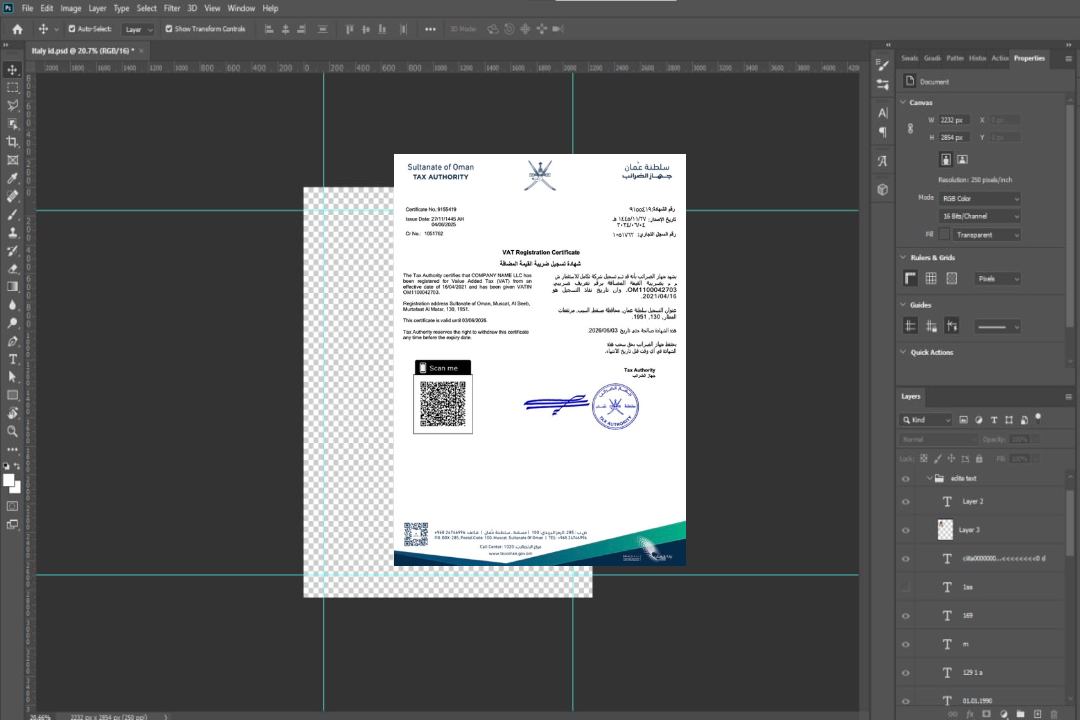Collapse the 'edite text' layer group
This screenshot has width=1080, height=720.
(928, 478)
